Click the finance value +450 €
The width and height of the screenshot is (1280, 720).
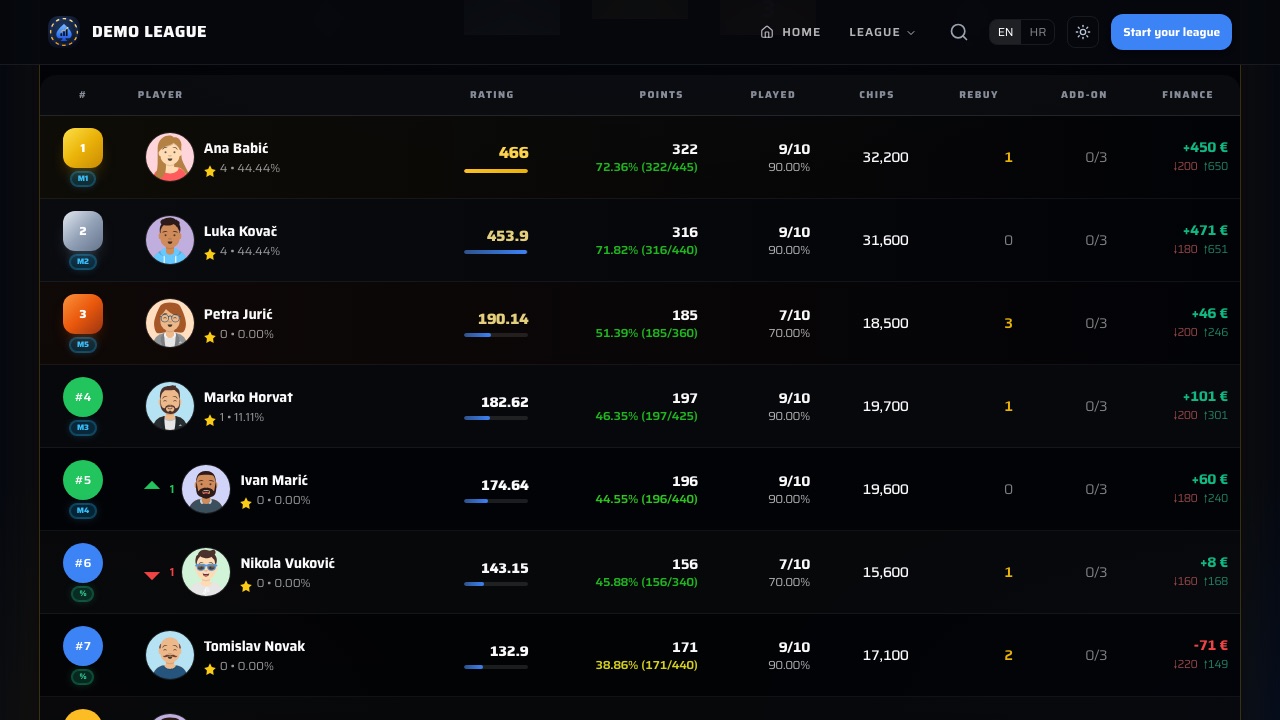point(1205,147)
